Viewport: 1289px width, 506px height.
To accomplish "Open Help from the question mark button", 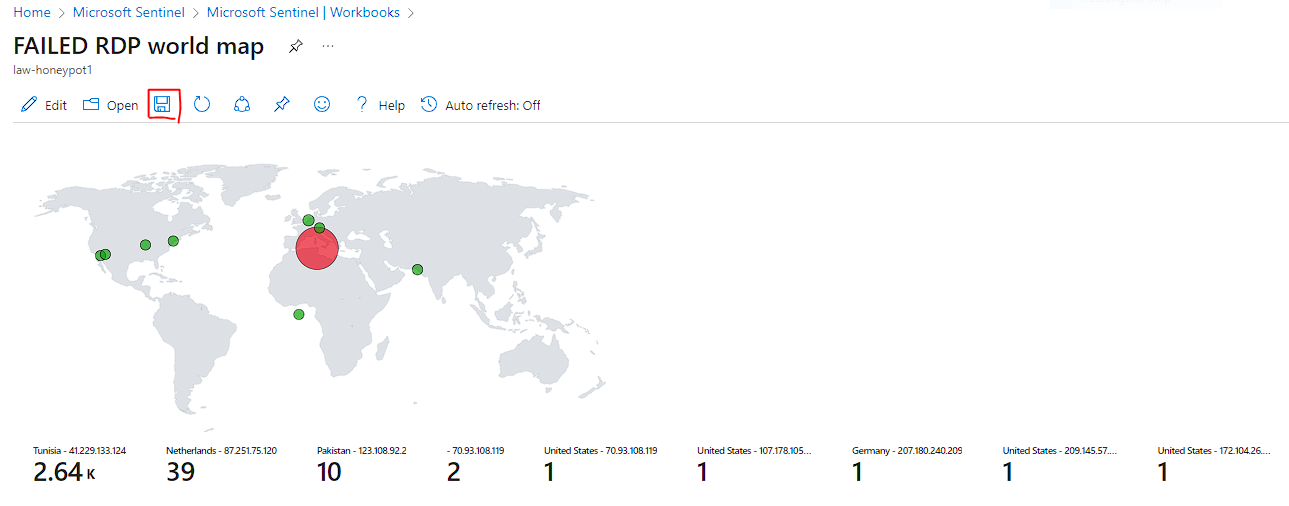I will coord(380,105).
